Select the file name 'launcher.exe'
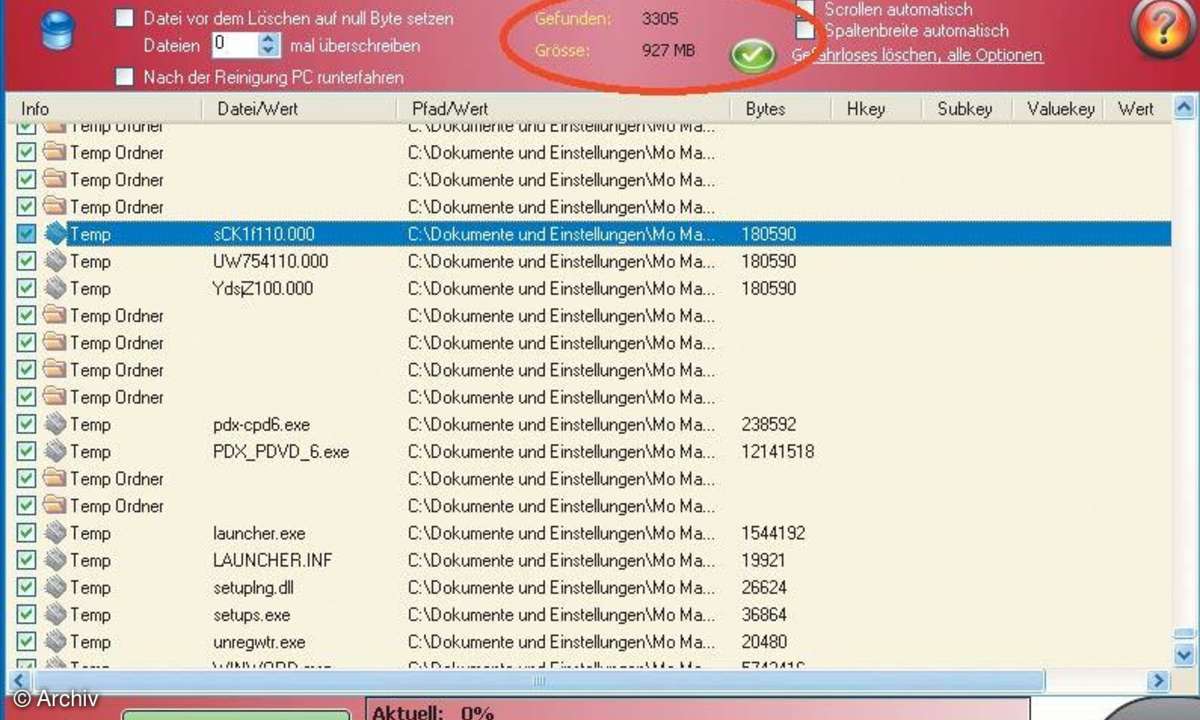The width and height of the screenshot is (1200, 720). click(259, 533)
